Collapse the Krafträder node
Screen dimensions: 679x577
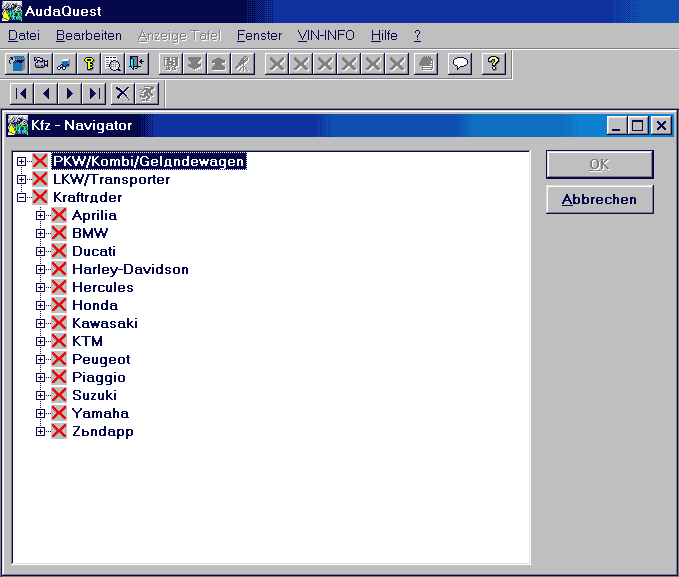pos(21,198)
